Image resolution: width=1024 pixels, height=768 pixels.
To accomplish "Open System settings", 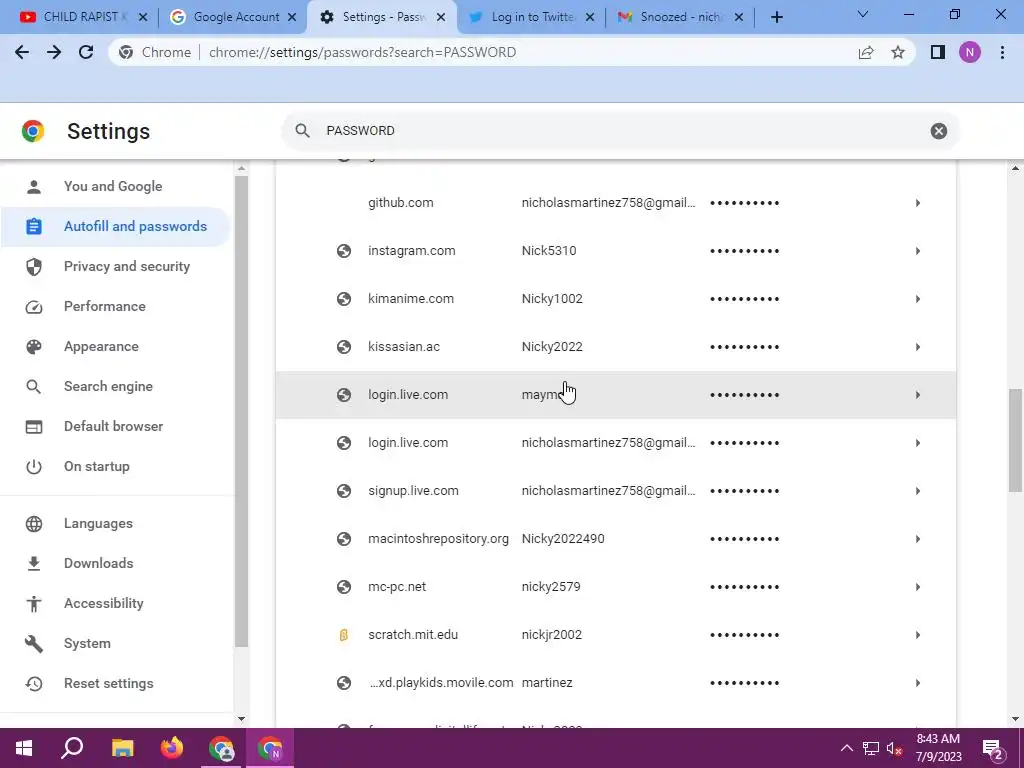I will tap(115, 643).
